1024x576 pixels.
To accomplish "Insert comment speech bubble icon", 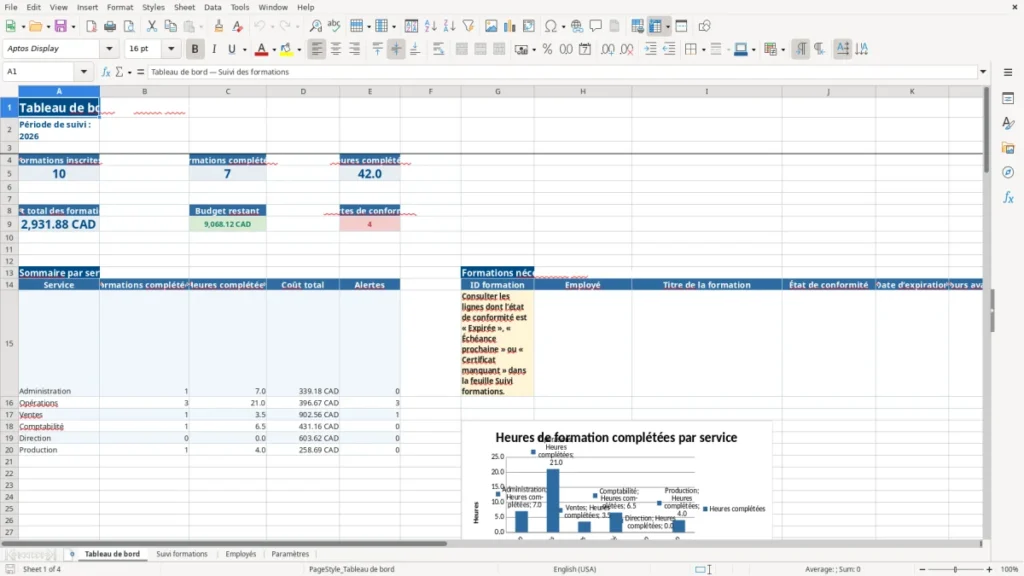I will (596, 26).
